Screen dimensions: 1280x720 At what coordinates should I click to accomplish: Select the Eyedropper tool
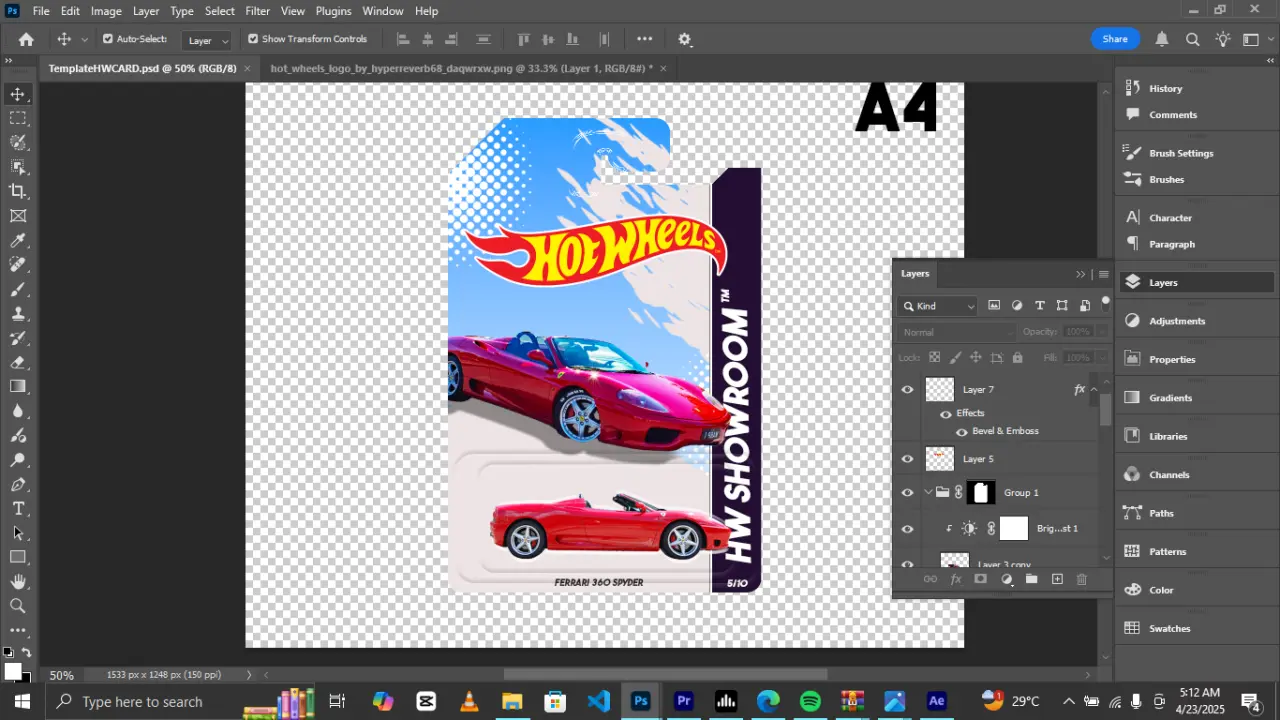click(x=18, y=241)
